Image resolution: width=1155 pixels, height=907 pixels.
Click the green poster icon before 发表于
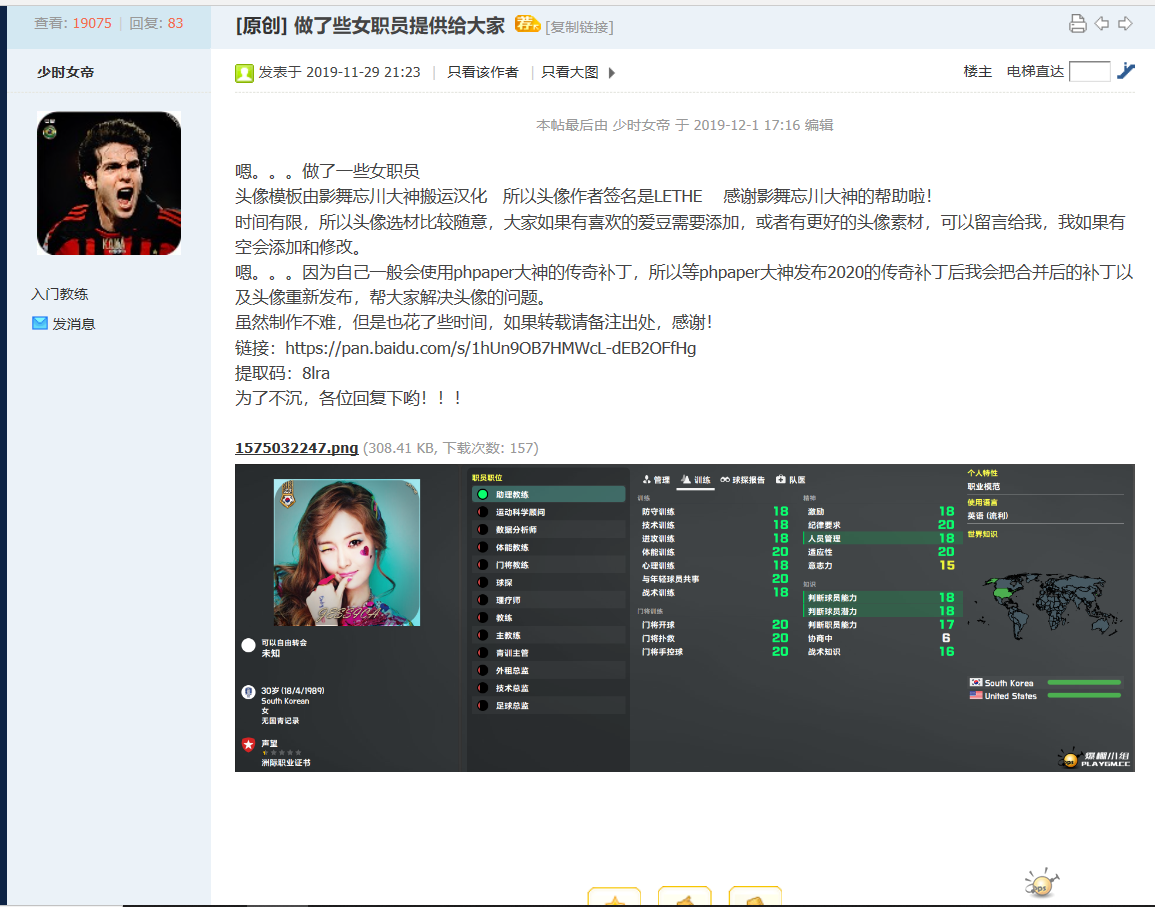click(244, 72)
